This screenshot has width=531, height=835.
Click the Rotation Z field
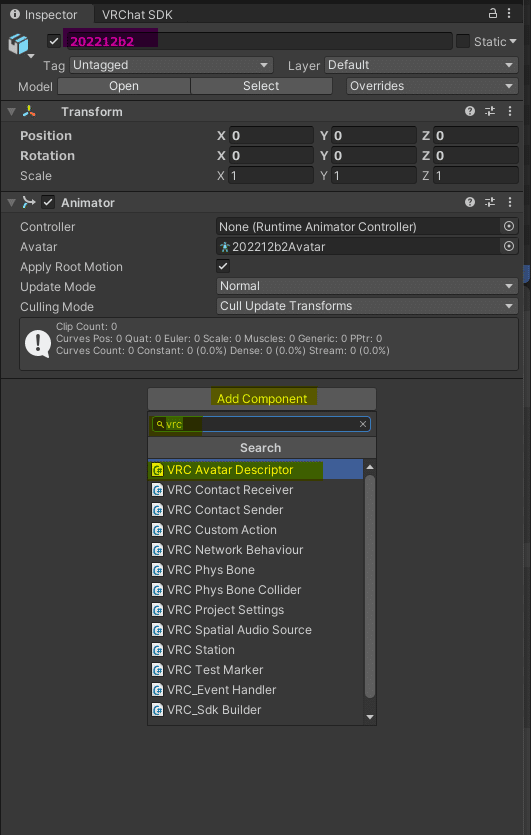pyautogui.click(x=476, y=155)
